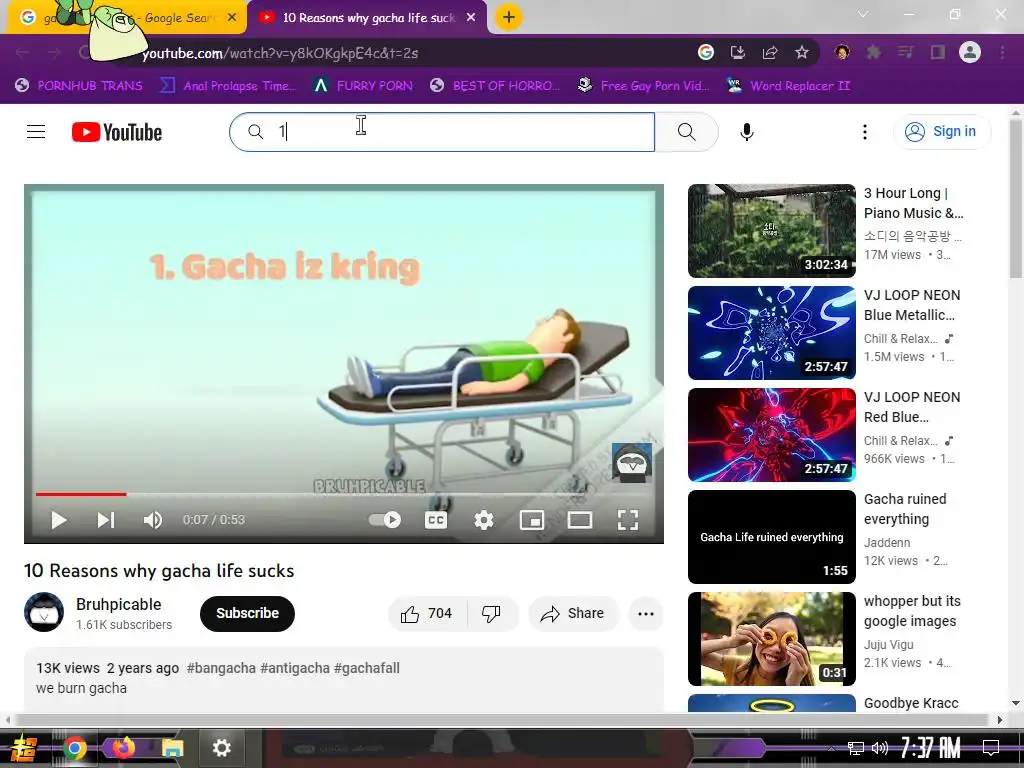Start voice search with the microphone

click(746, 132)
